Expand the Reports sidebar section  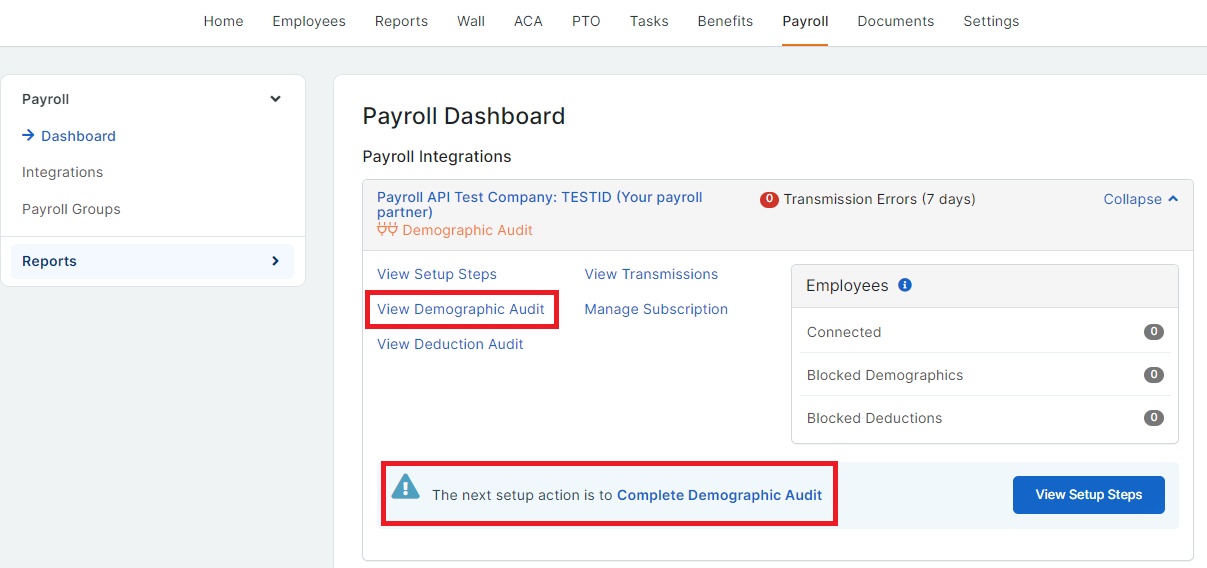(153, 261)
